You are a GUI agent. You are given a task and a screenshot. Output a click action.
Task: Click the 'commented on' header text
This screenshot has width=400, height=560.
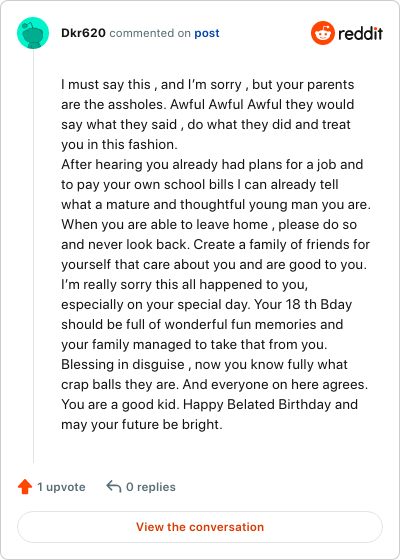150,33
